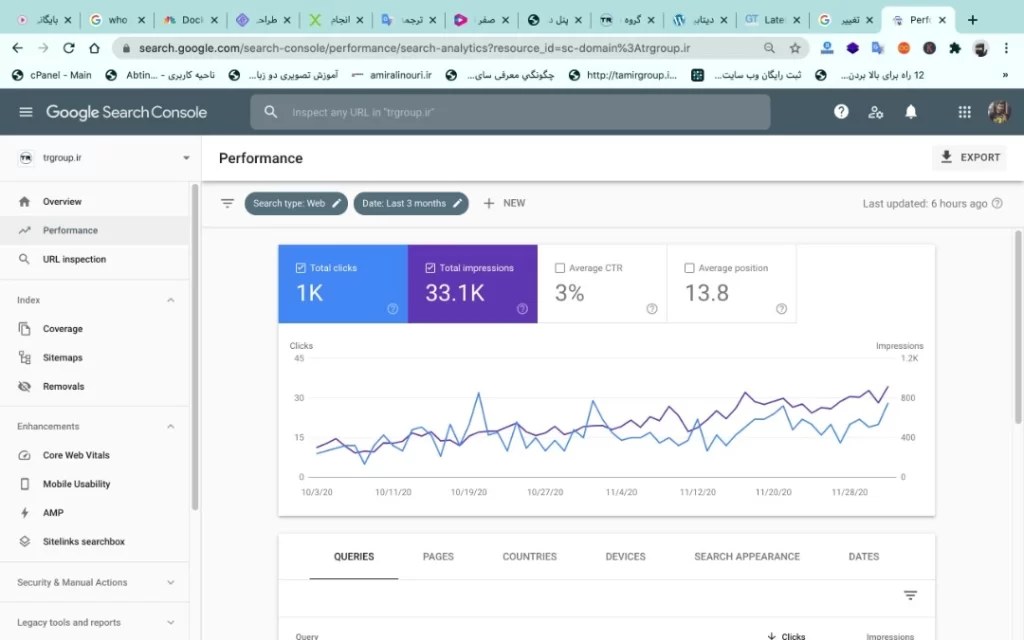
Task: Open the notifications bell
Action: click(x=911, y=112)
